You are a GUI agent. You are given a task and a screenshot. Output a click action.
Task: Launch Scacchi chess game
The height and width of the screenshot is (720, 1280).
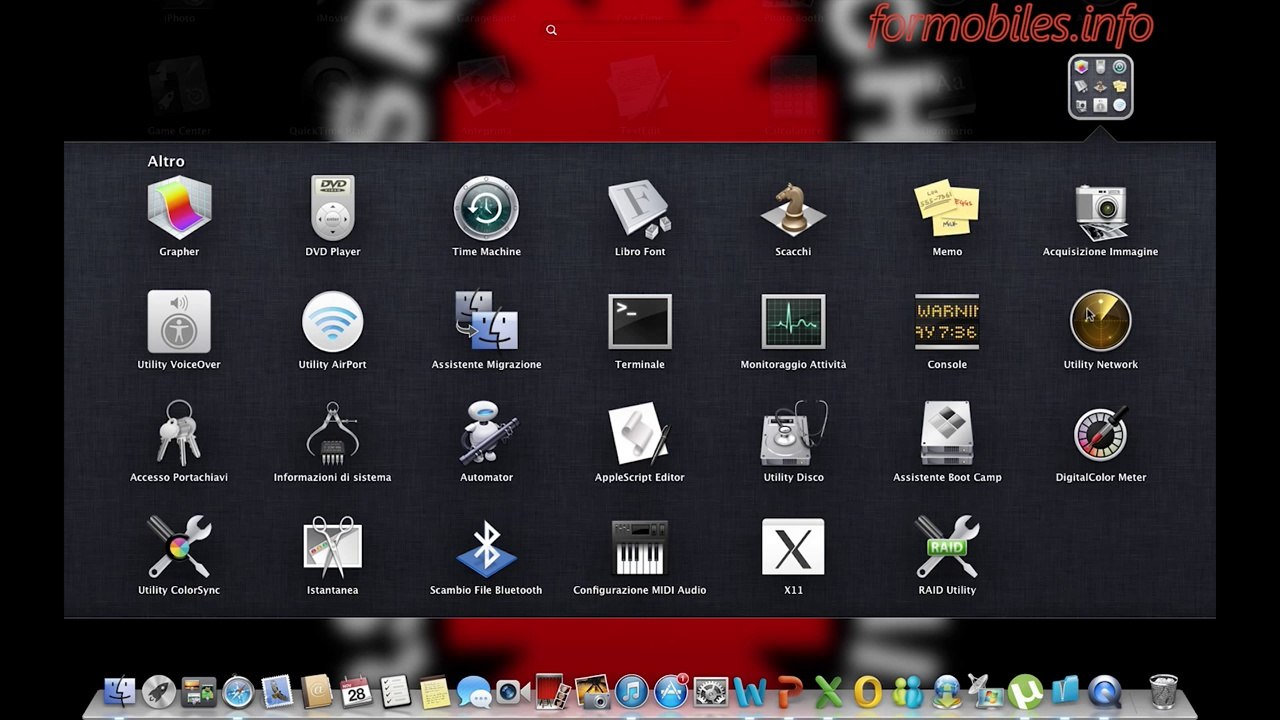793,208
